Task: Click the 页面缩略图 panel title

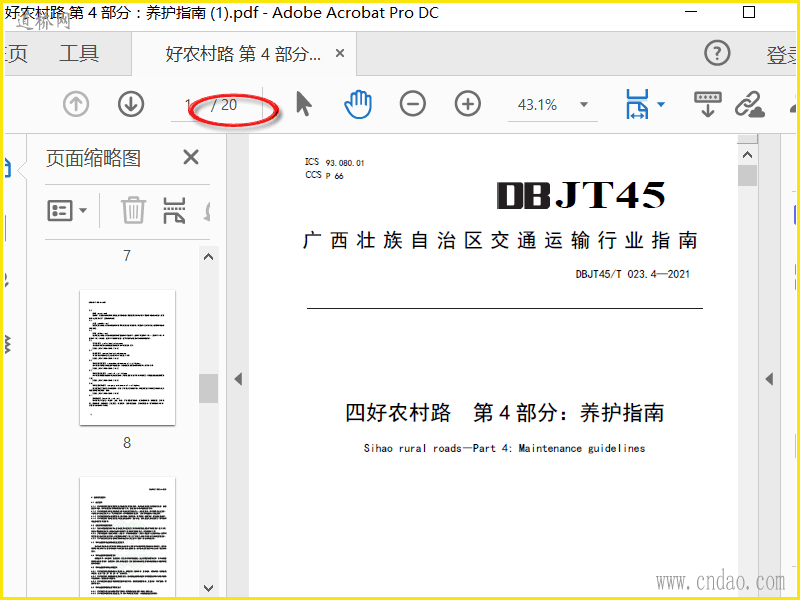Action: point(93,158)
